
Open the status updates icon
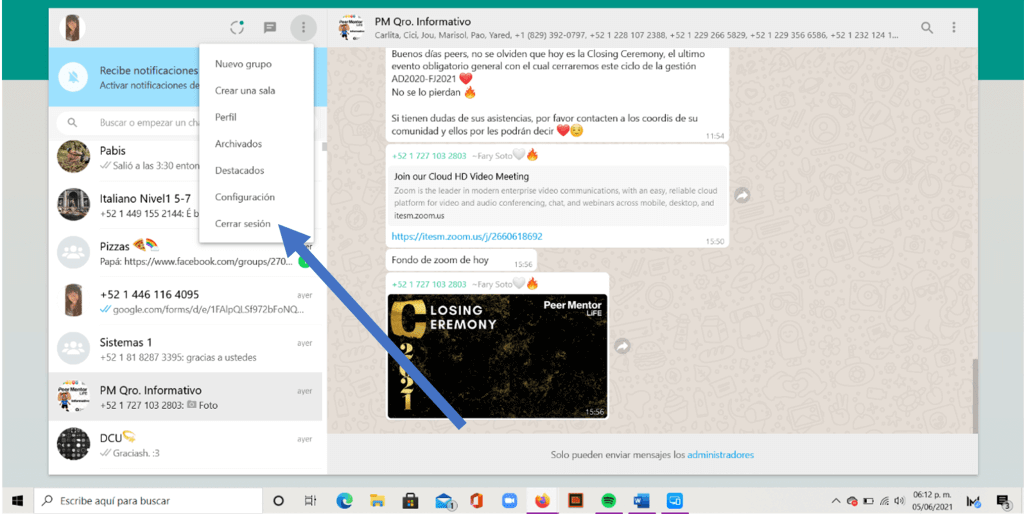[x=237, y=27]
